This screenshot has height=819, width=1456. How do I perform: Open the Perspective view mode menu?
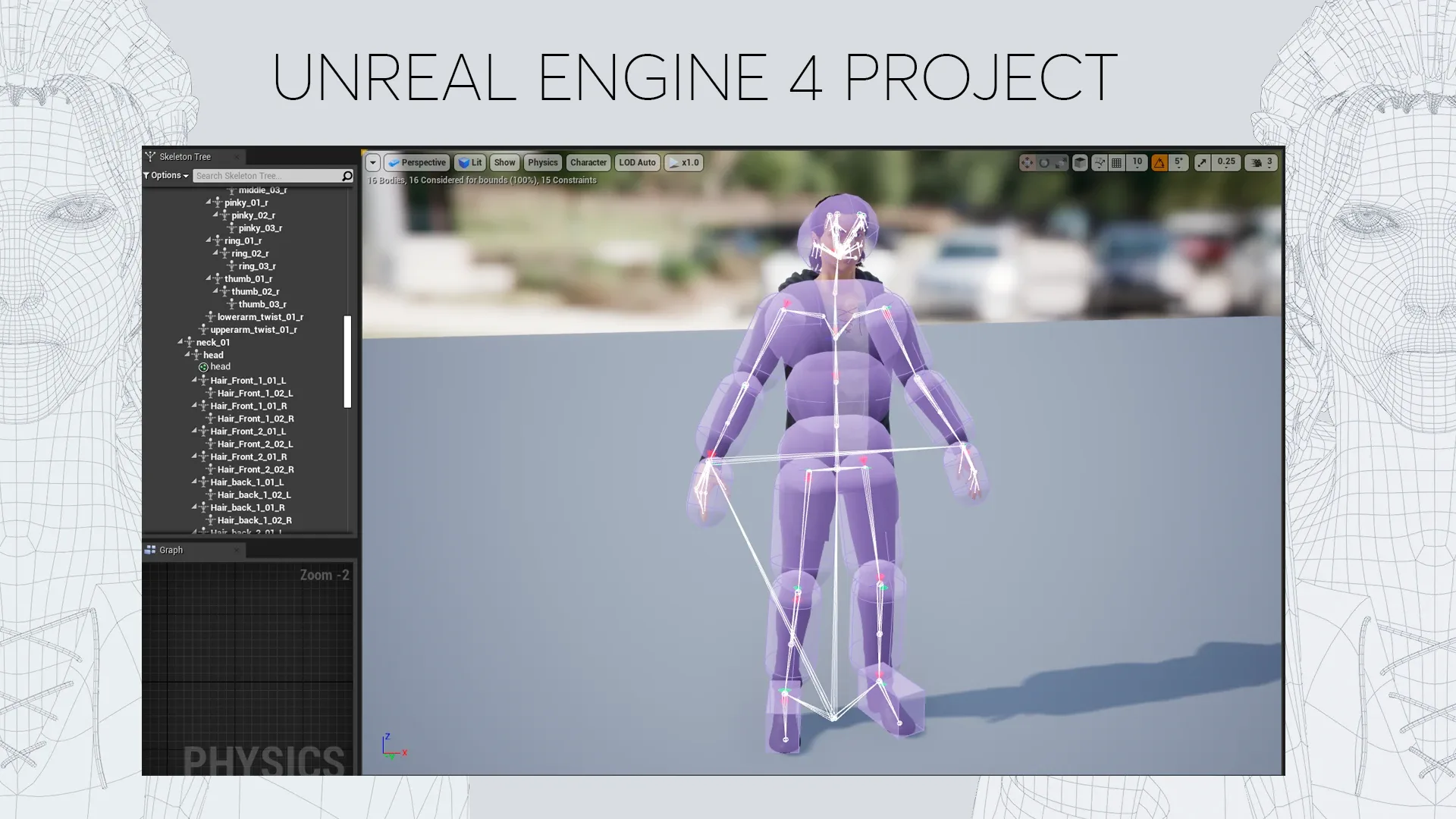(x=417, y=162)
